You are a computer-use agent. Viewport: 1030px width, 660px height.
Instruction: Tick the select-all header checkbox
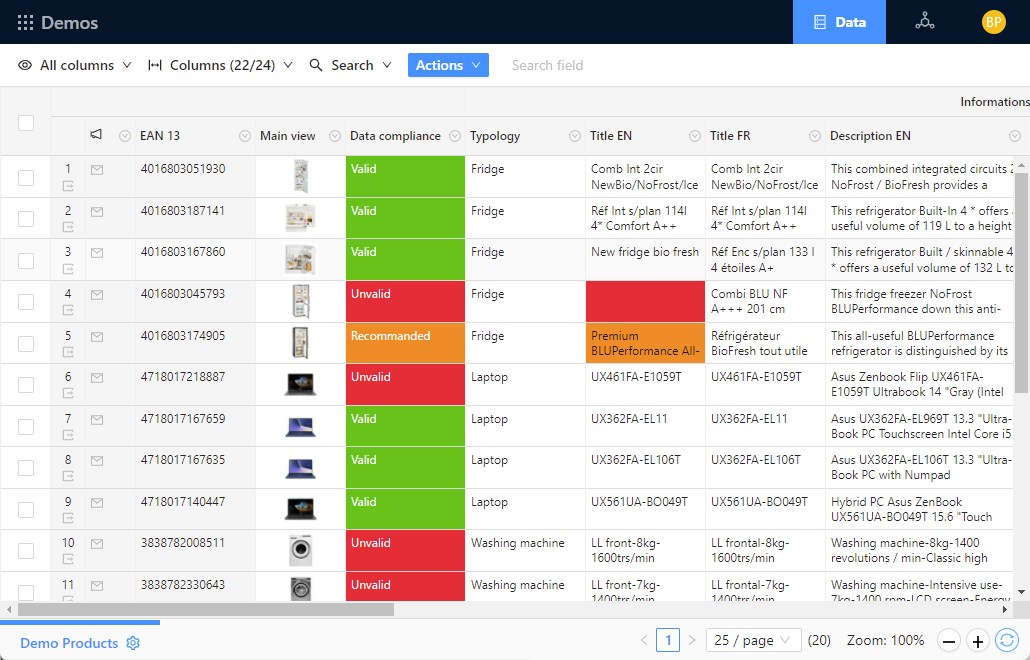[x=26, y=123]
